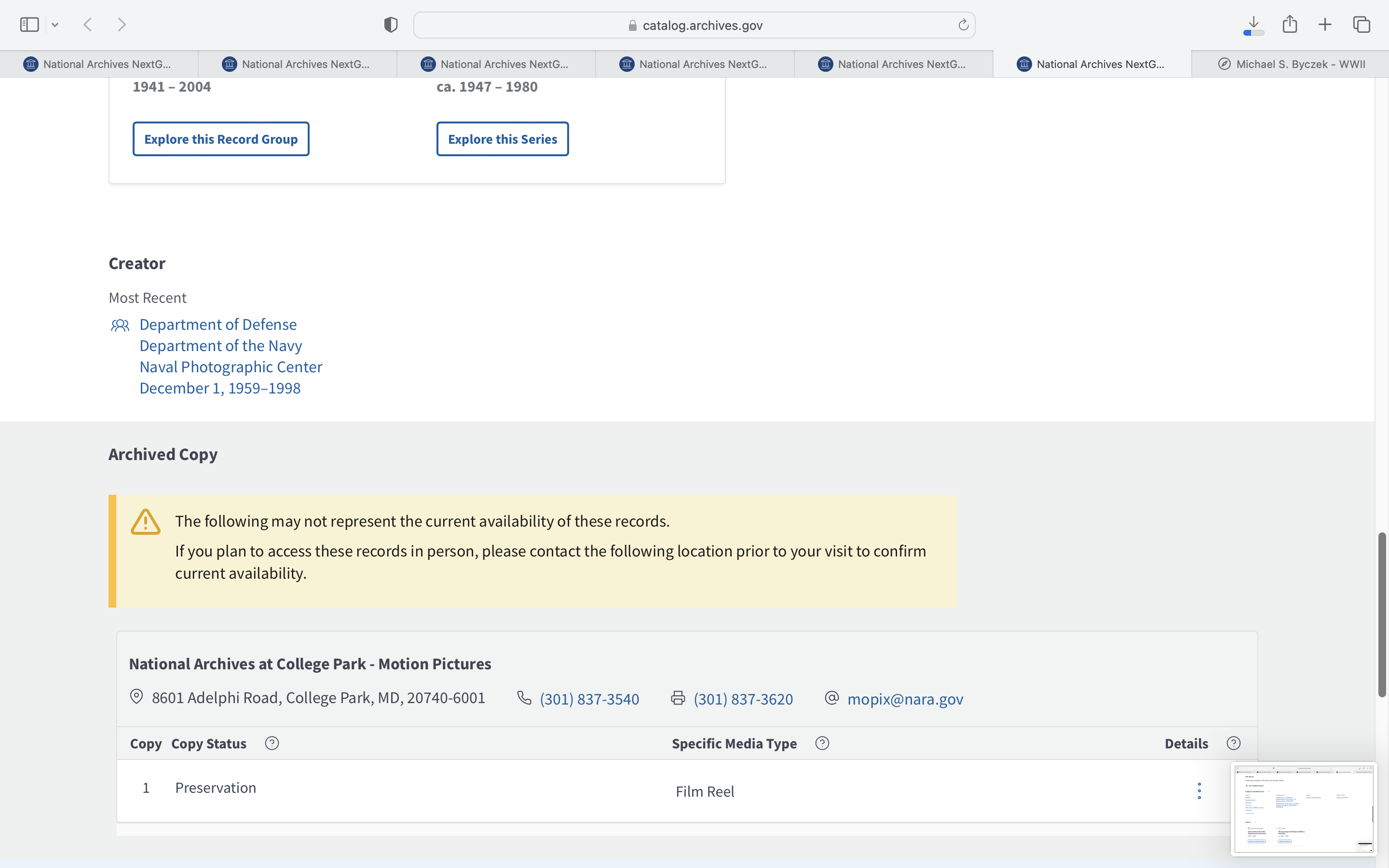Switch to Michael S. Byczek - WWII tab
Screen dimensions: 1389x868
point(1291,64)
